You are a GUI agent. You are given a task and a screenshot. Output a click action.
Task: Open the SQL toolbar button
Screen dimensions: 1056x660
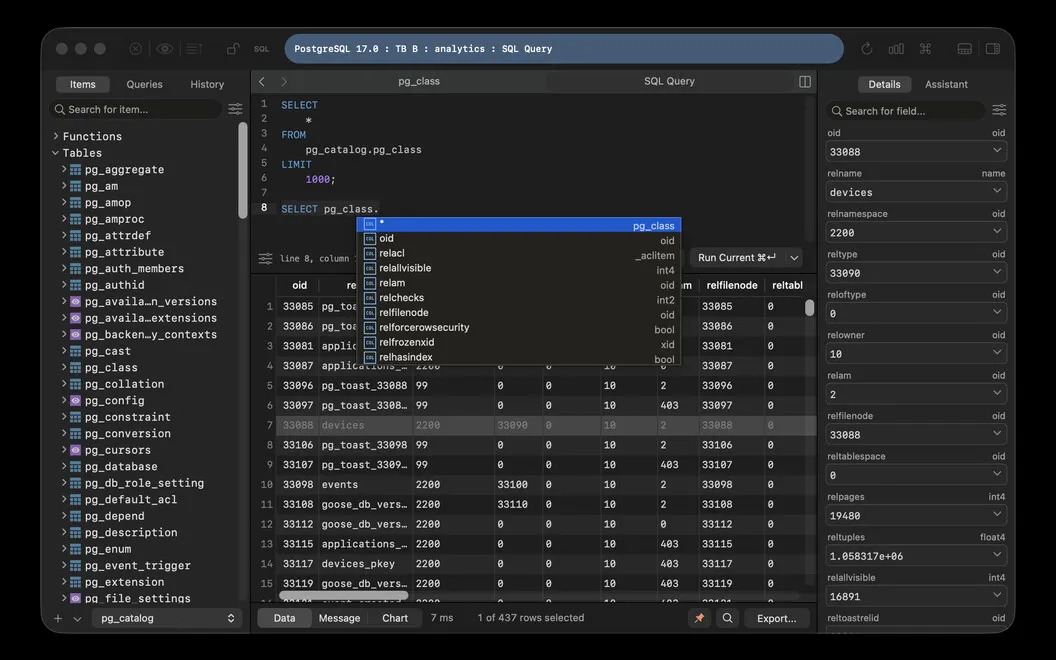pyautogui.click(x=261, y=48)
